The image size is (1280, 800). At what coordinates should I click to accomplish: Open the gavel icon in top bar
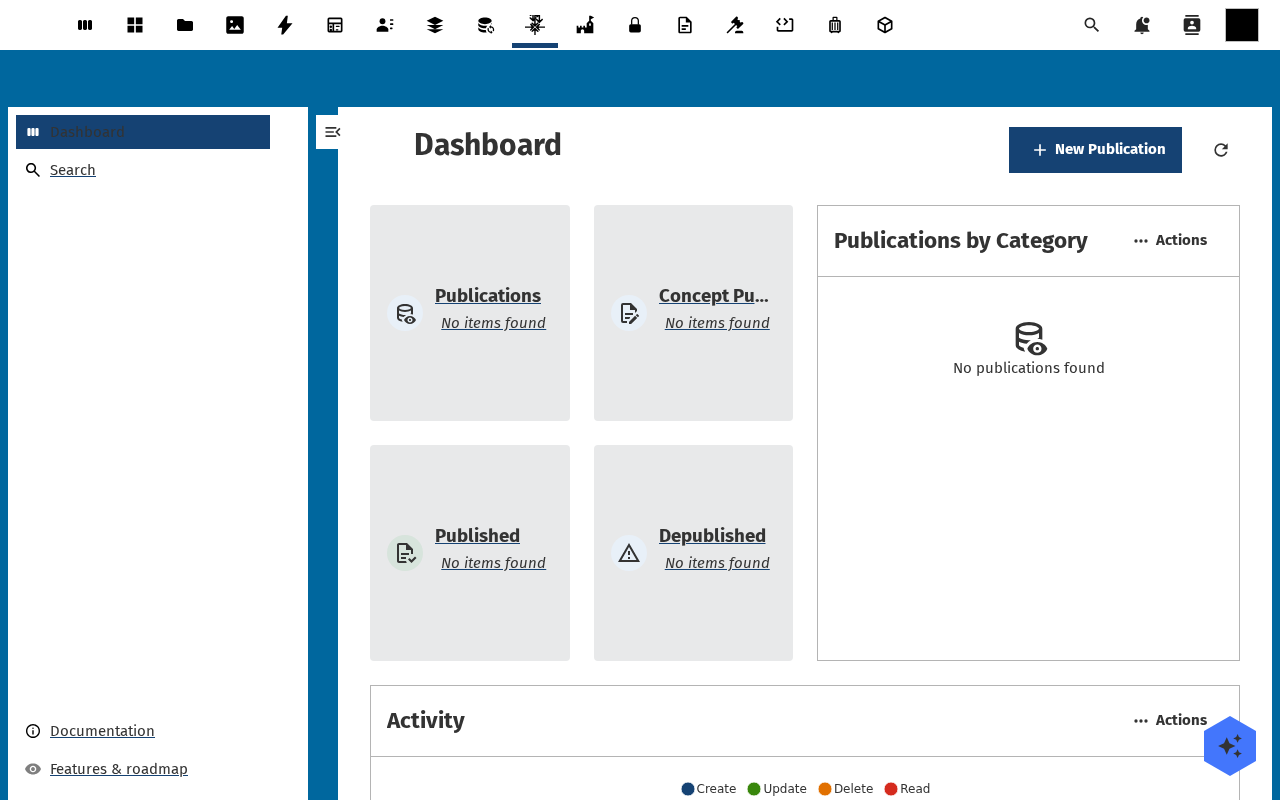735,25
